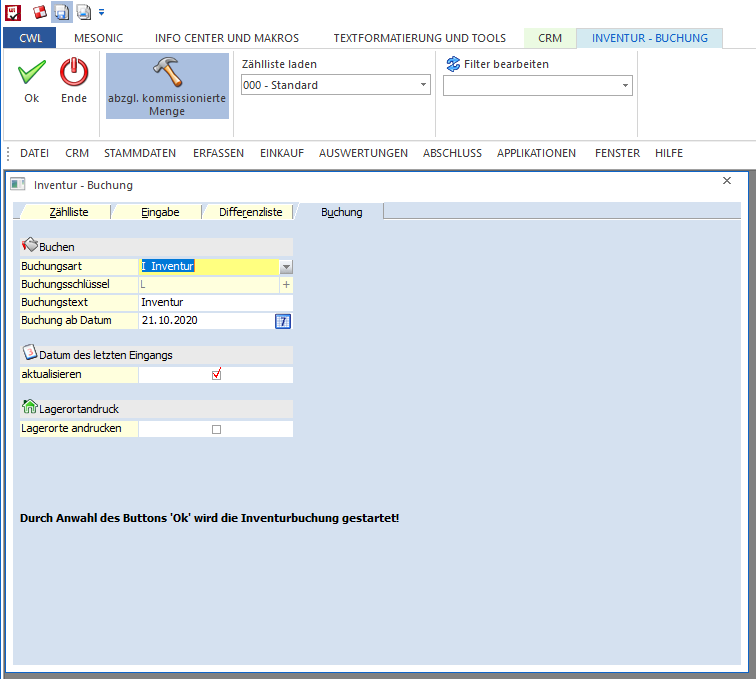
Task: Switch to the Differenzliste tab
Action: click(x=251, y=212)
